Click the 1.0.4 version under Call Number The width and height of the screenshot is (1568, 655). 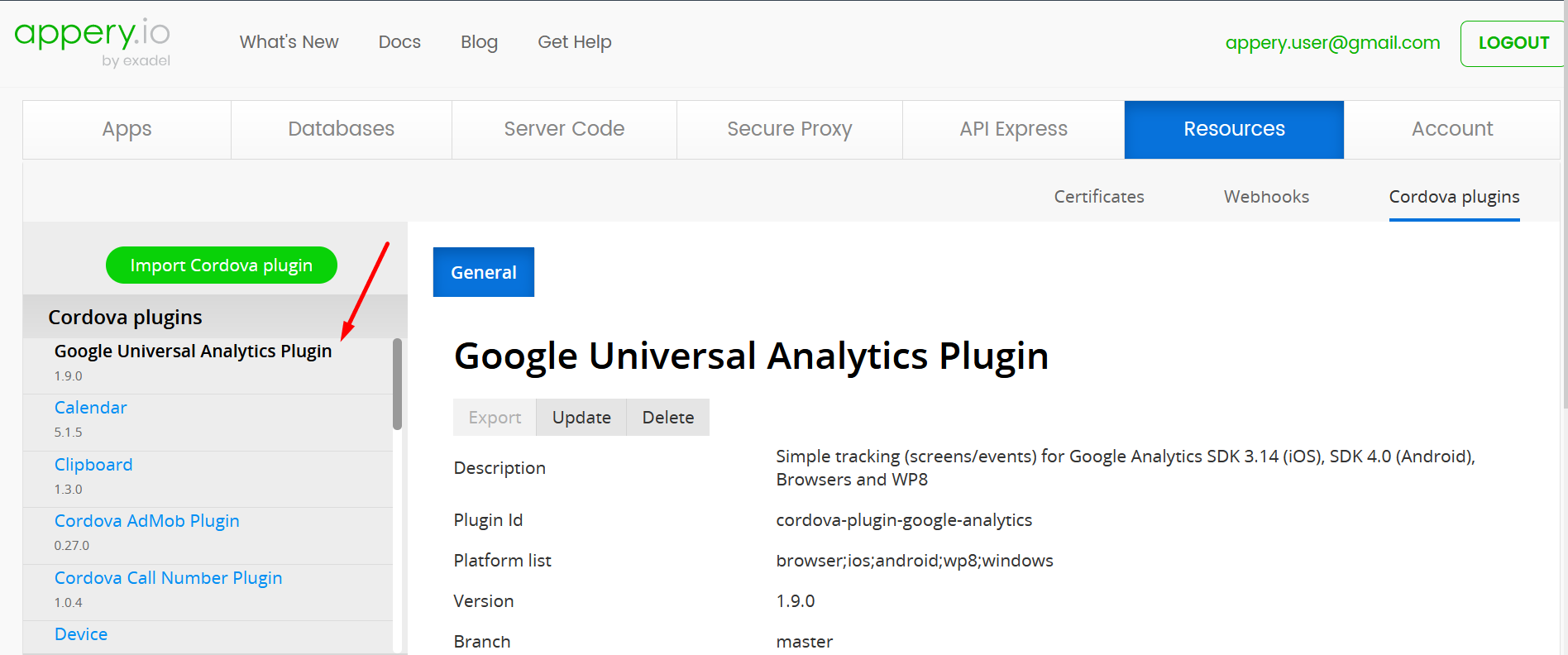[x=69, y=603]
